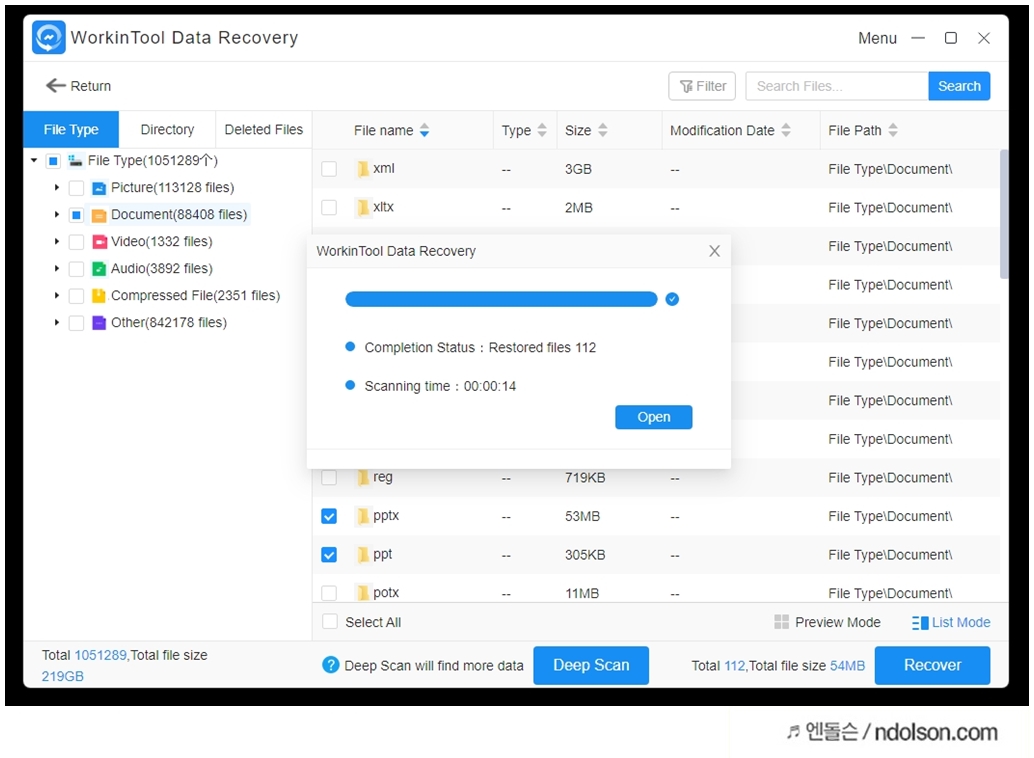Expand the Audio tree node
This screenshot has width=1034, height=758.
point(57,269)
